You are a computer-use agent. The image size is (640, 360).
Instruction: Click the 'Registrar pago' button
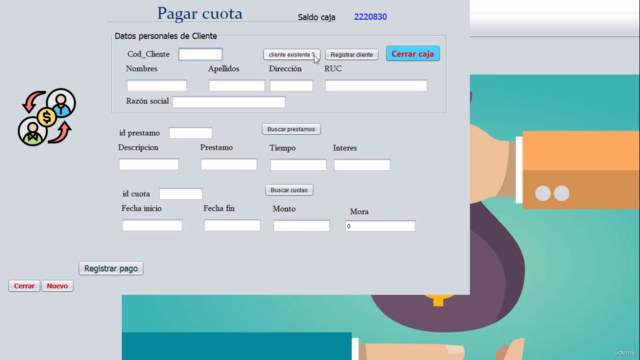click(111, 268)
